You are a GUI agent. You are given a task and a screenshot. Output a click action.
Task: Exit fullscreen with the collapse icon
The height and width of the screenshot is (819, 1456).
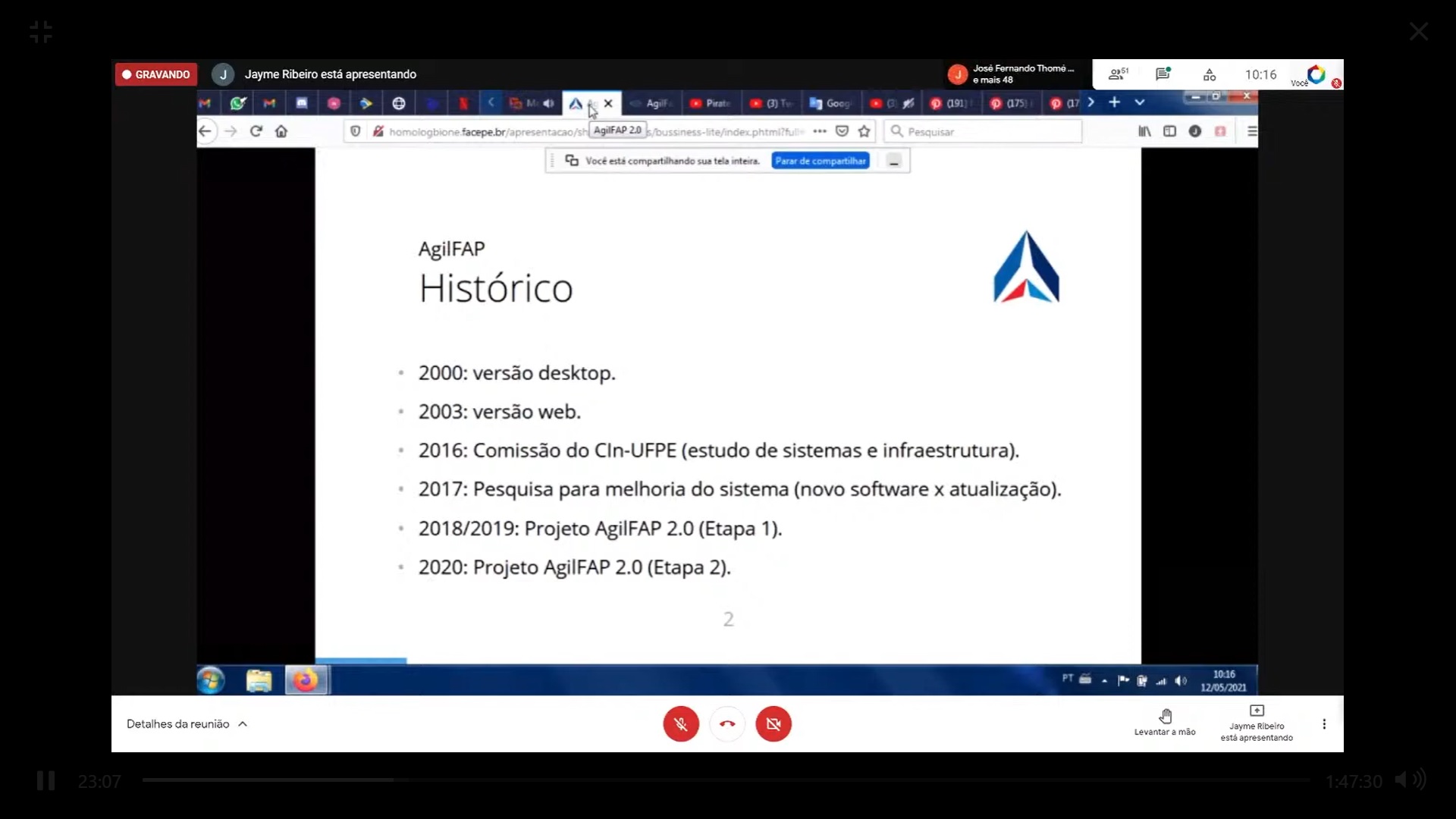click(x=41, y=32)
